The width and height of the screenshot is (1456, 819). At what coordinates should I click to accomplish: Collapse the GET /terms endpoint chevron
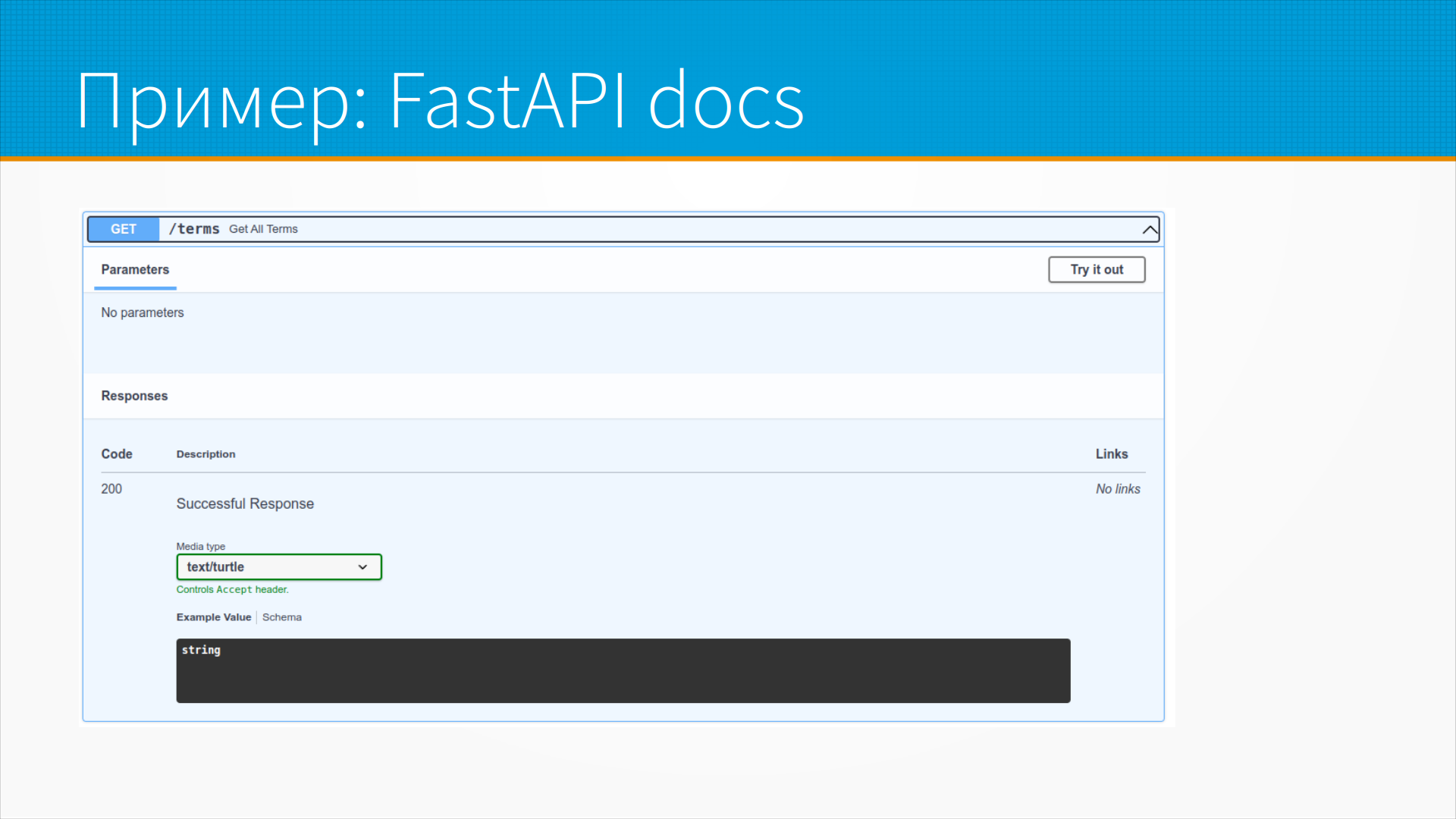click(1150, 230)
